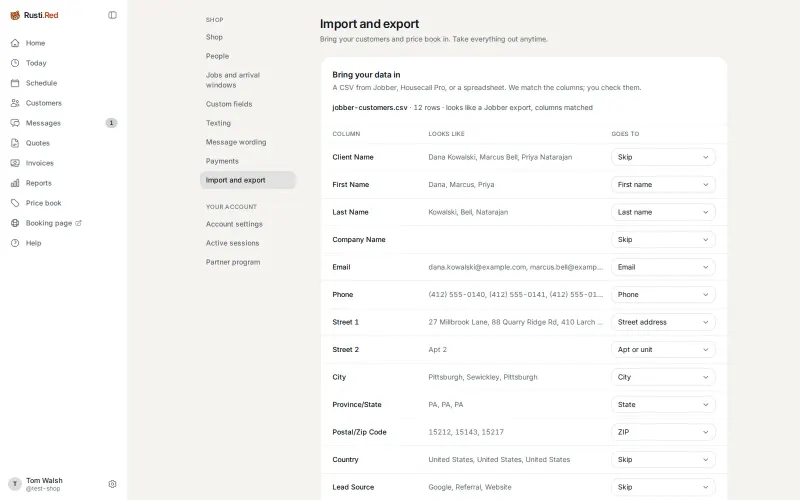Open the Postal/Zip Code mapping dropdown
The width and height of the screenshot is (800, 500).
[x=663, y=432]
